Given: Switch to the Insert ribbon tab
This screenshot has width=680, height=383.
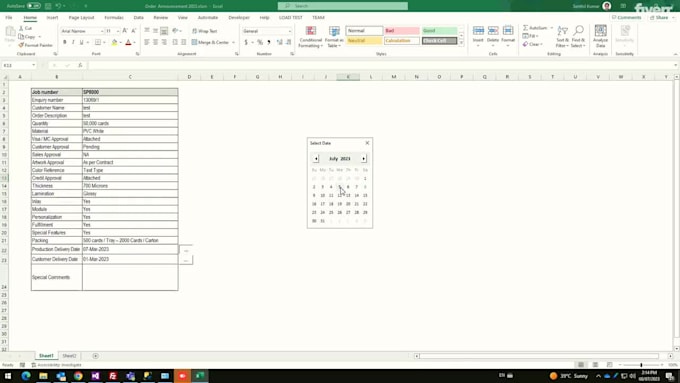Looking at the screenshot, I should coord(52,18).
